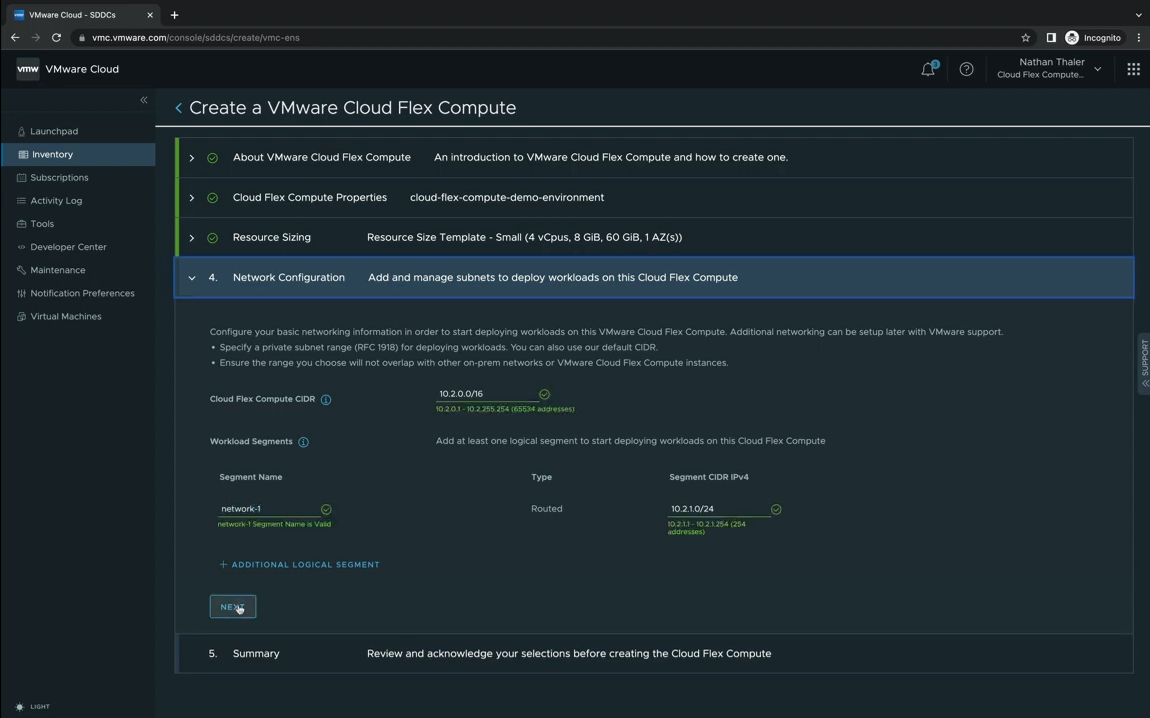
Task: Go back using the arrow beside page title
Action: [x=178, y=108]
